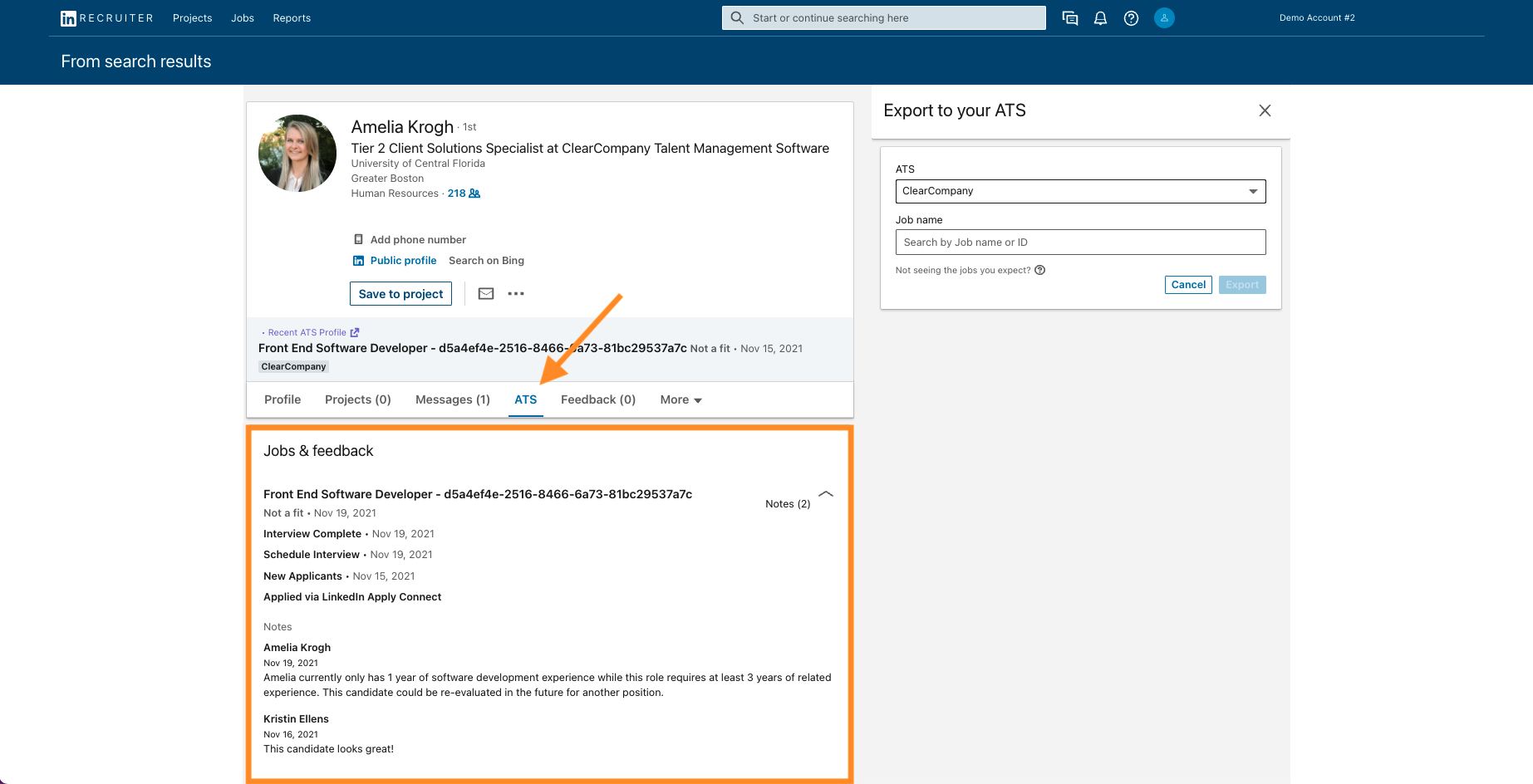Click the name Amelia Krogh heading

click(402, 127)
